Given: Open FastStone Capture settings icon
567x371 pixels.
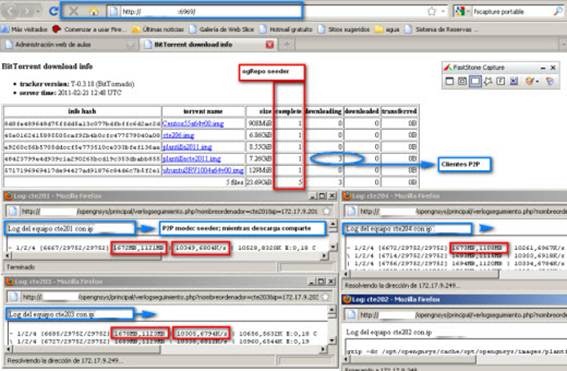Looking at the screenshot, I should point(550,81).
